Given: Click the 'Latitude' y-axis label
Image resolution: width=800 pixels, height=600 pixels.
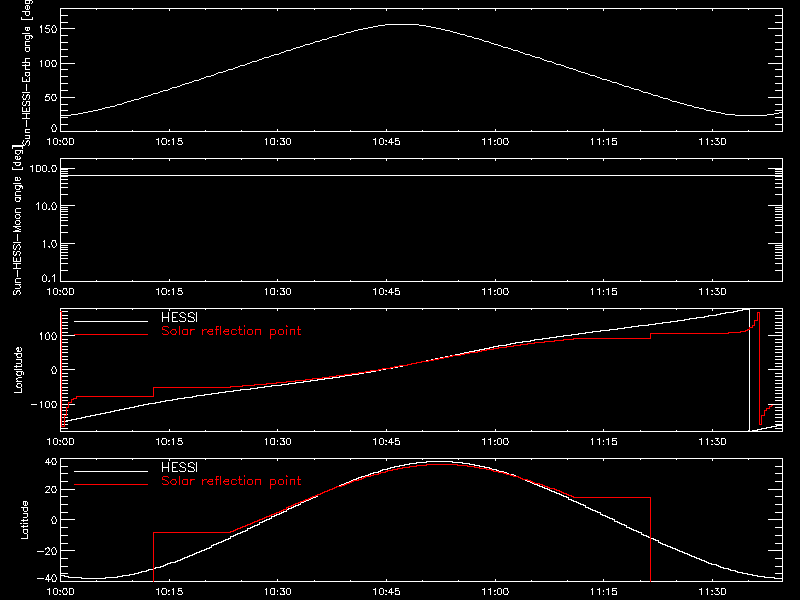Looking at the screenshot, I should pos(24,520).
